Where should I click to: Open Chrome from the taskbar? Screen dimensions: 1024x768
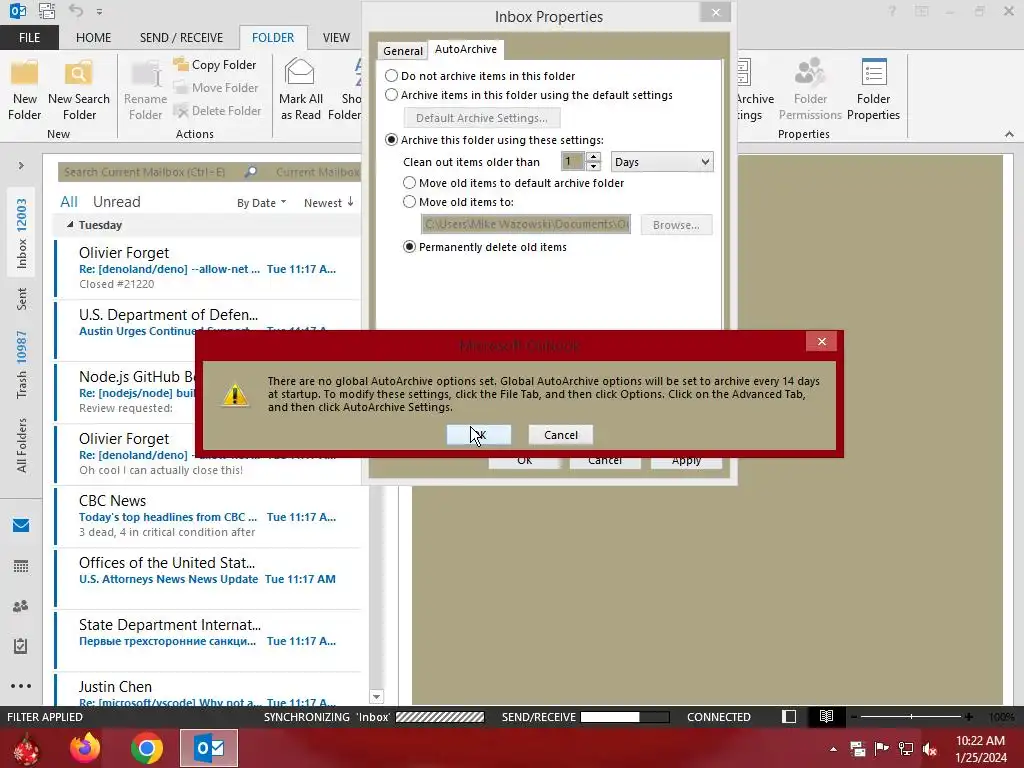(x=146, y=748)
